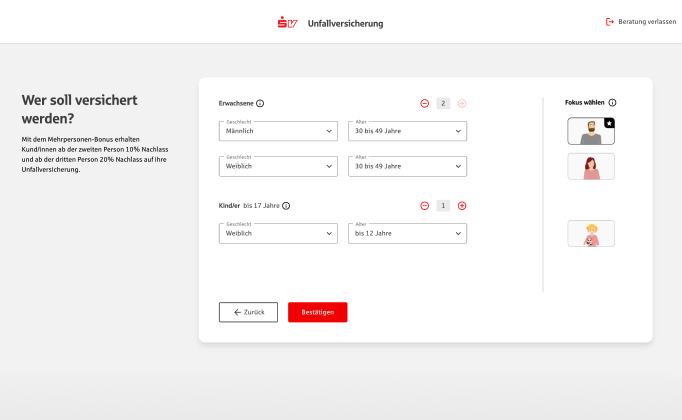
Task: Leave via the Beratung verlassen link
Action: tap(641, 22)
